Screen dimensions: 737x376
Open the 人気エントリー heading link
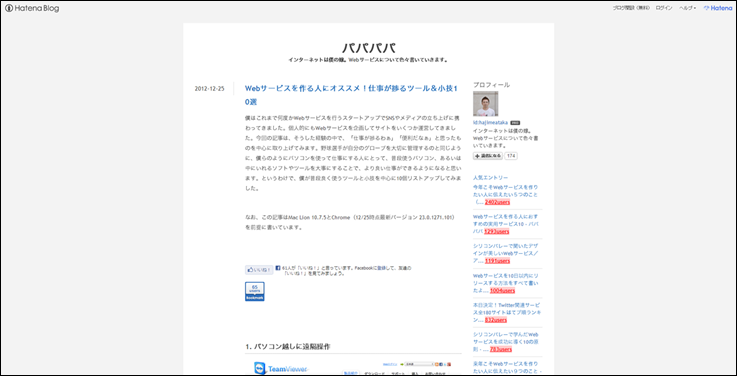pyautogui.click(x=490, y=178)
